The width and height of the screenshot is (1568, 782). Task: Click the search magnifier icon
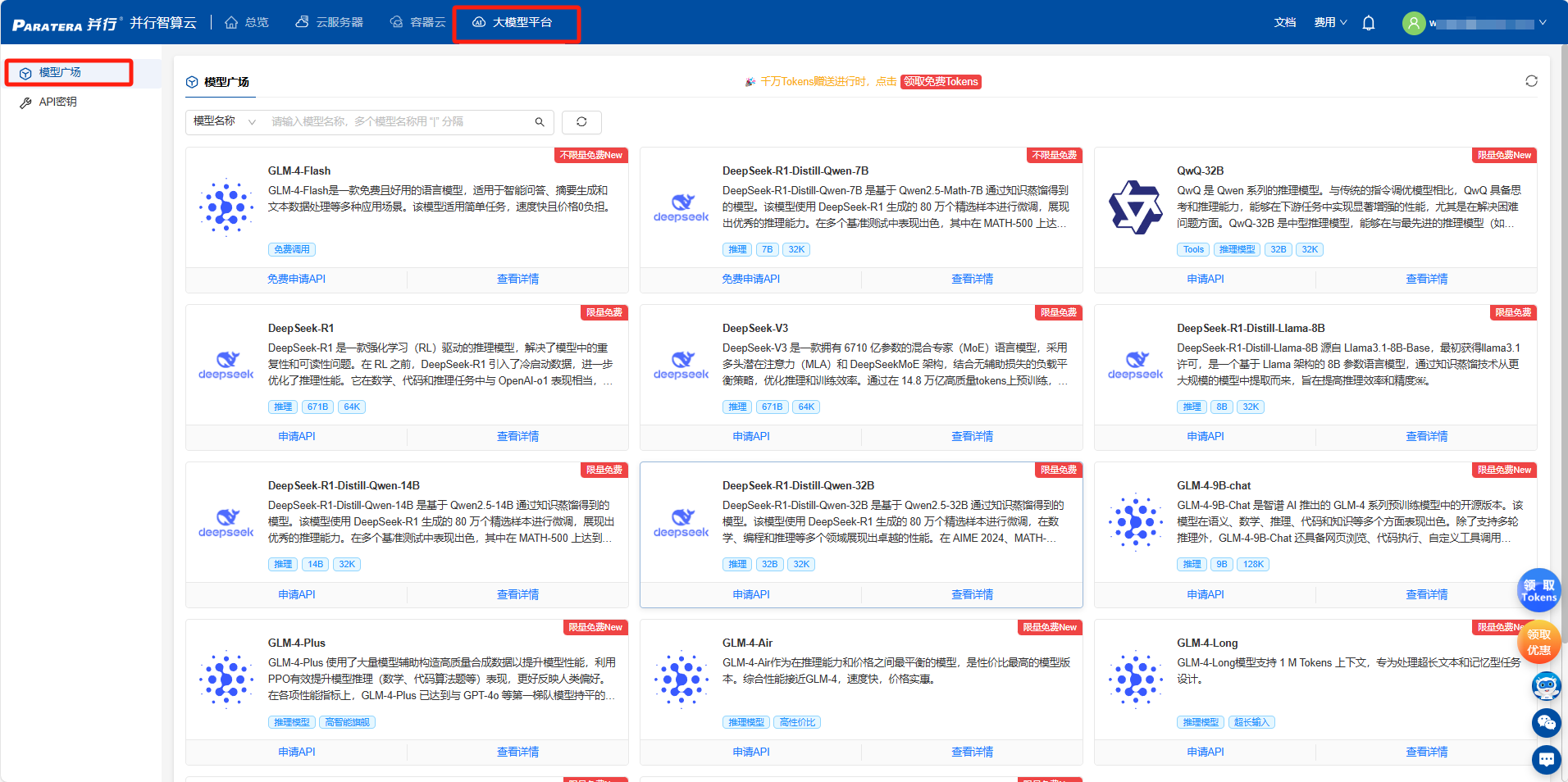click(540, 122)
